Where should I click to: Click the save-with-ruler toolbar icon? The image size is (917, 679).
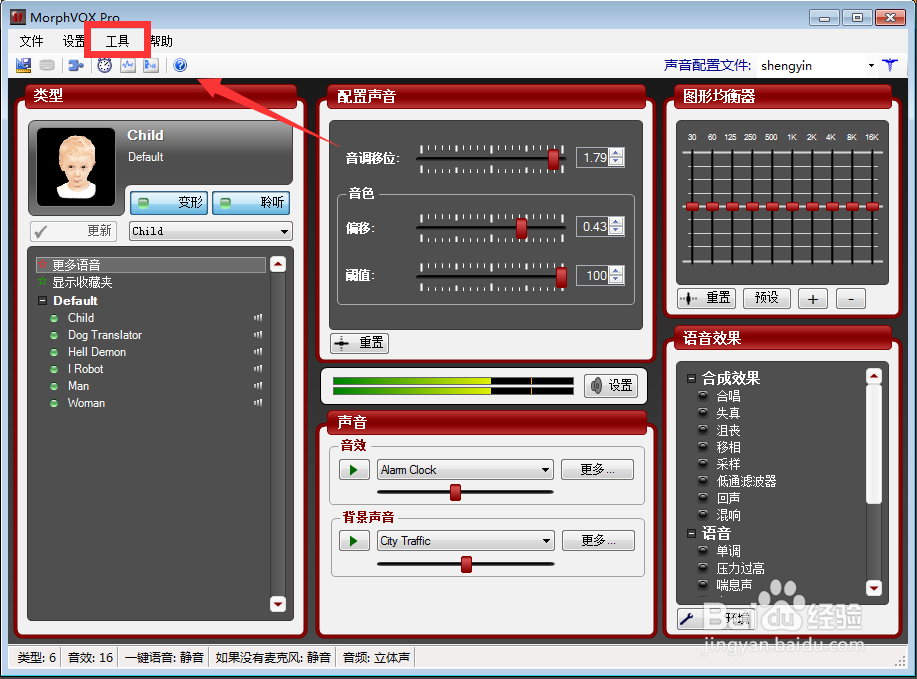point(23,66)
